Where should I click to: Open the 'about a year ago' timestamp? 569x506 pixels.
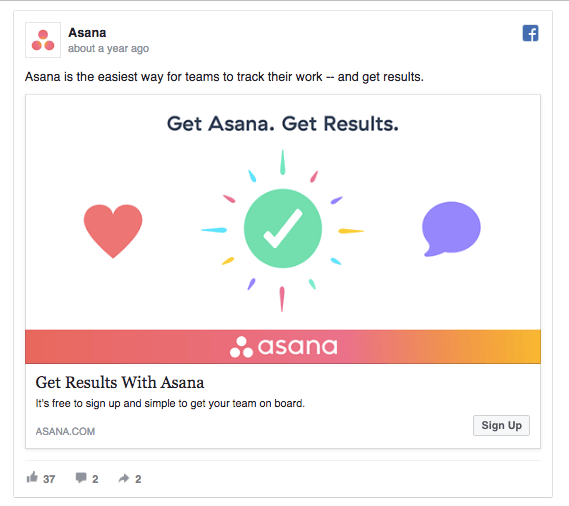pyautogui.click(x=108, y=48)
